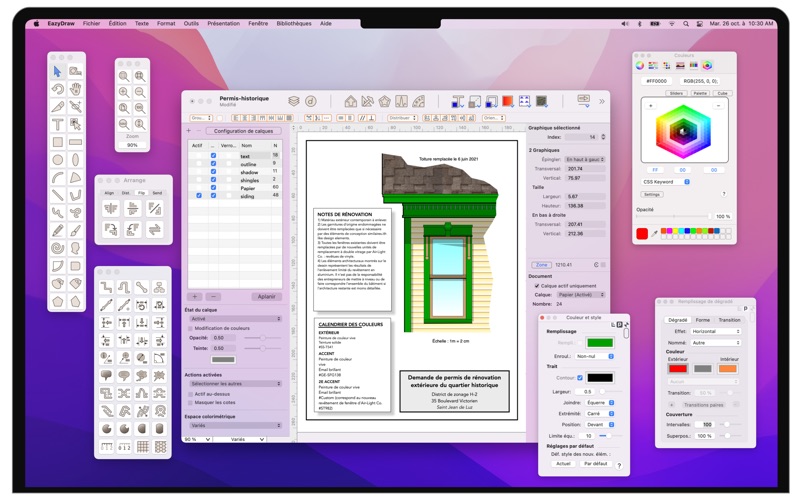This screenshot has height=500, width=800.
Task: Click the horizontal flip icon in Arrange
Action: (111, 208)
